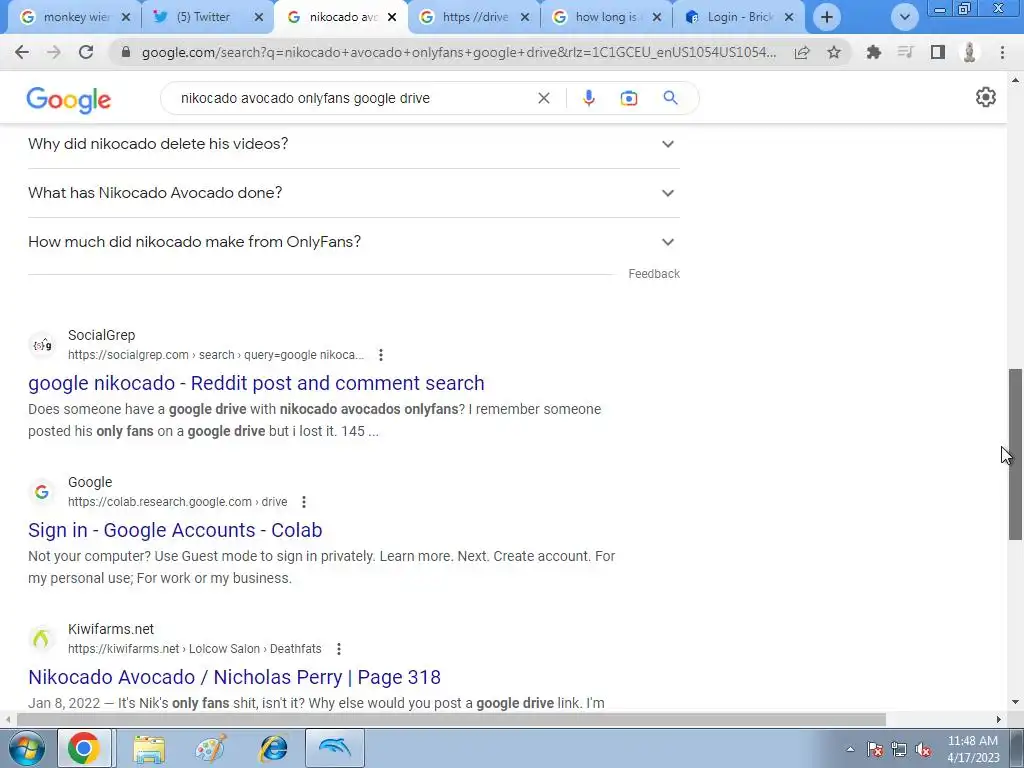Open Windows Explorer folder in taskbar
1024x768 pixels.
149,748
